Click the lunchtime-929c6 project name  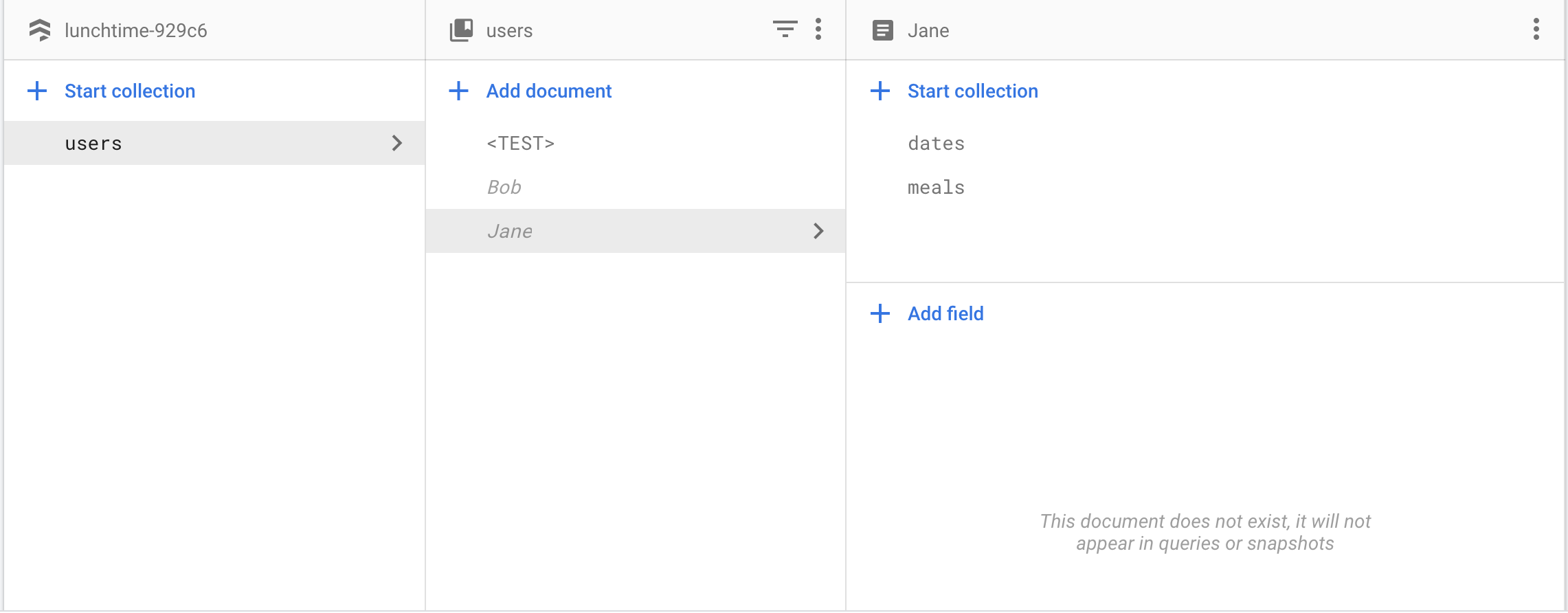tap(135, 30)
